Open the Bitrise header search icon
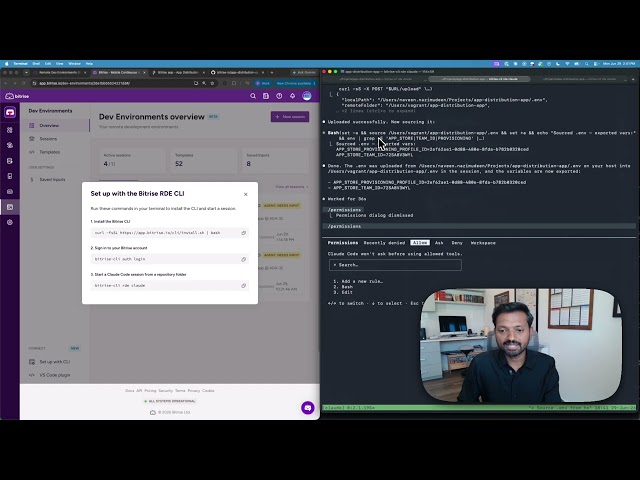 [x=253, y=96]
